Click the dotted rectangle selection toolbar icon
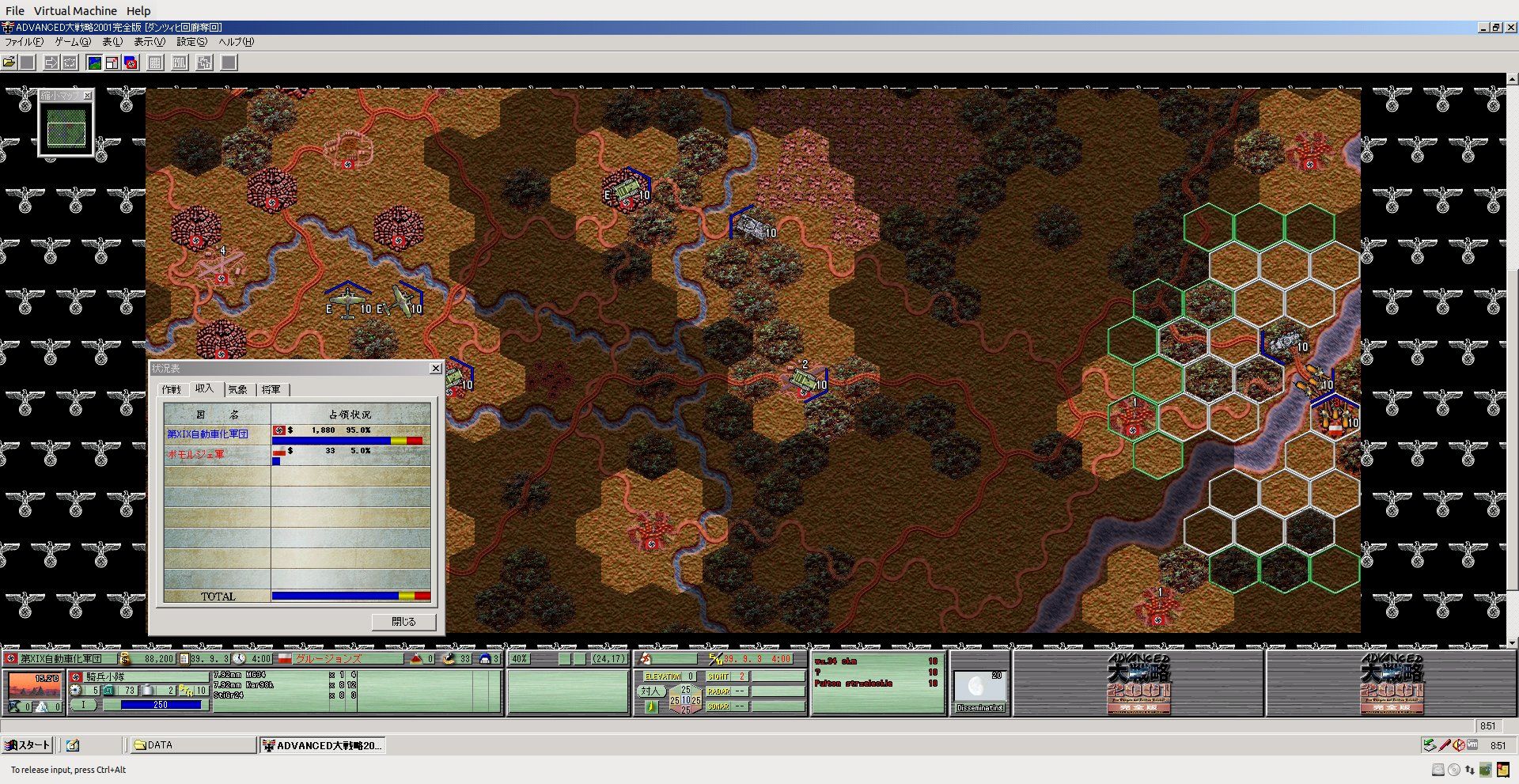 70,62
